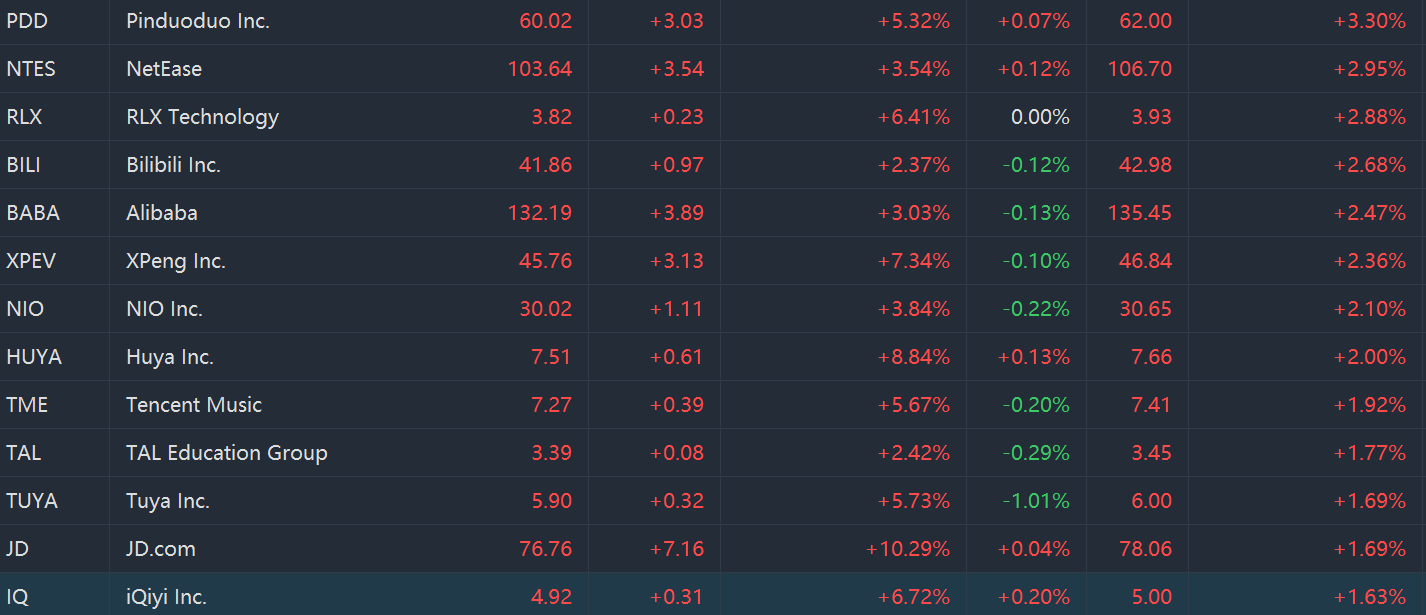Select the NTES ticker row

click(x=31, y=69)
